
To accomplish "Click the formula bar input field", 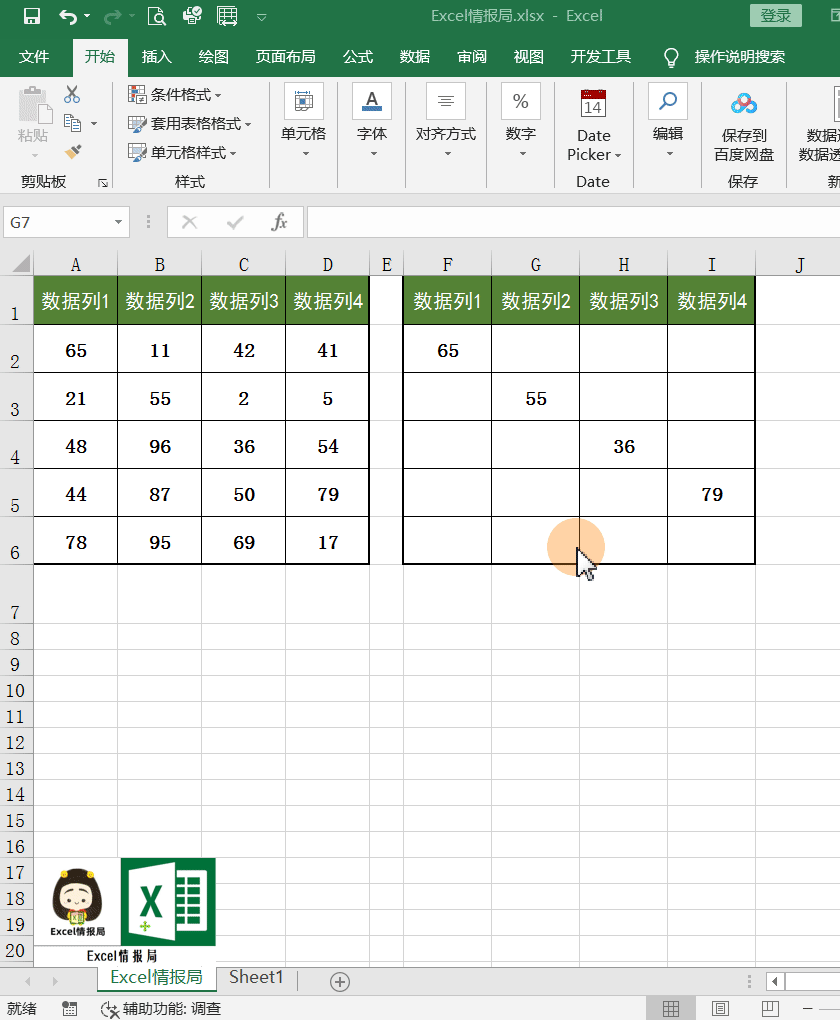I will click(x=573, y=222).
